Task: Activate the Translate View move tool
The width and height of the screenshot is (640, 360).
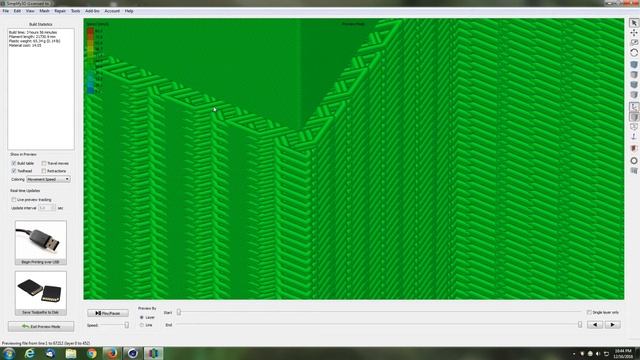Action: 634,33
